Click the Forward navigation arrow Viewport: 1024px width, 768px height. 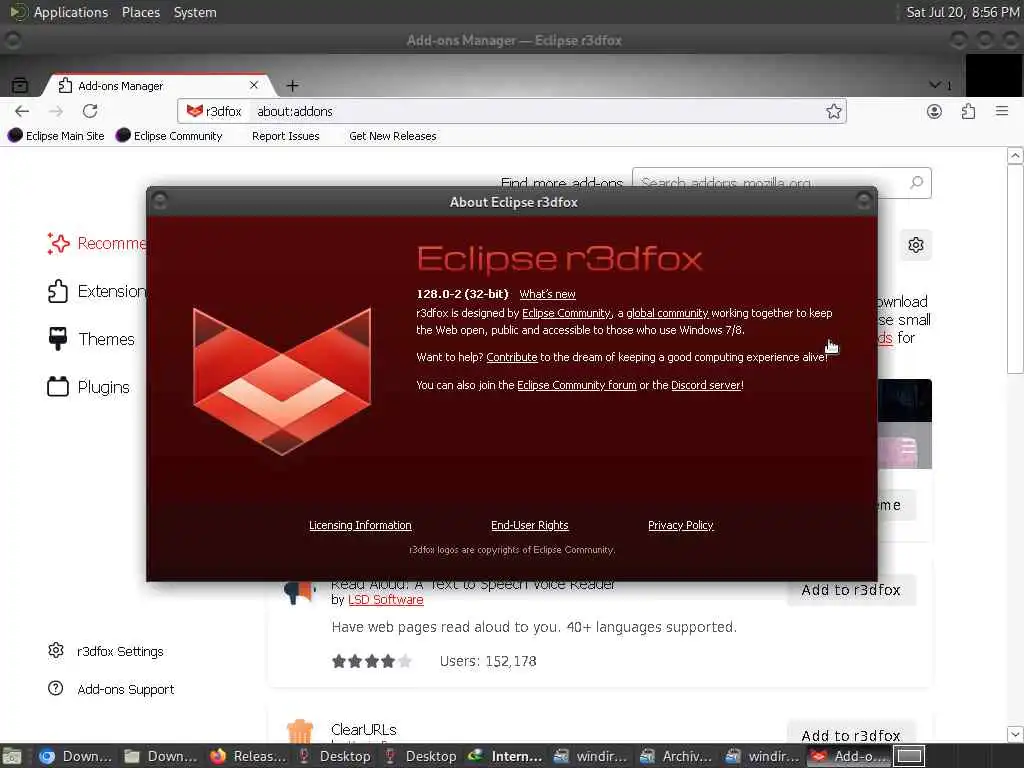pyautogui.click(x=56, y=111)
